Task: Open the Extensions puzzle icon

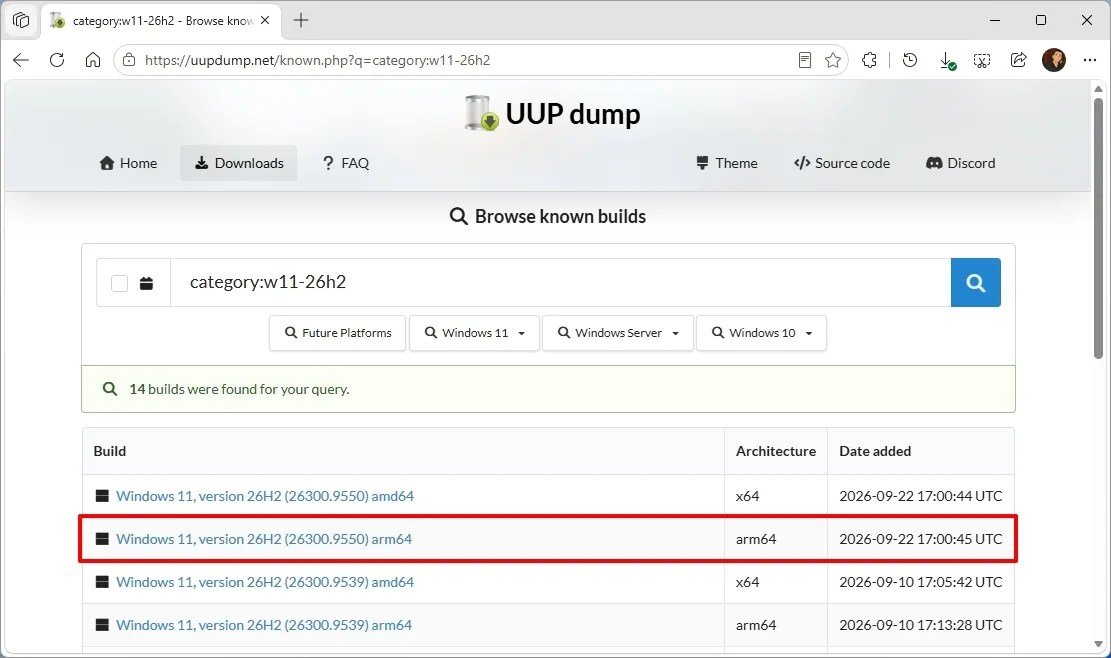Action: click(869, 60)
